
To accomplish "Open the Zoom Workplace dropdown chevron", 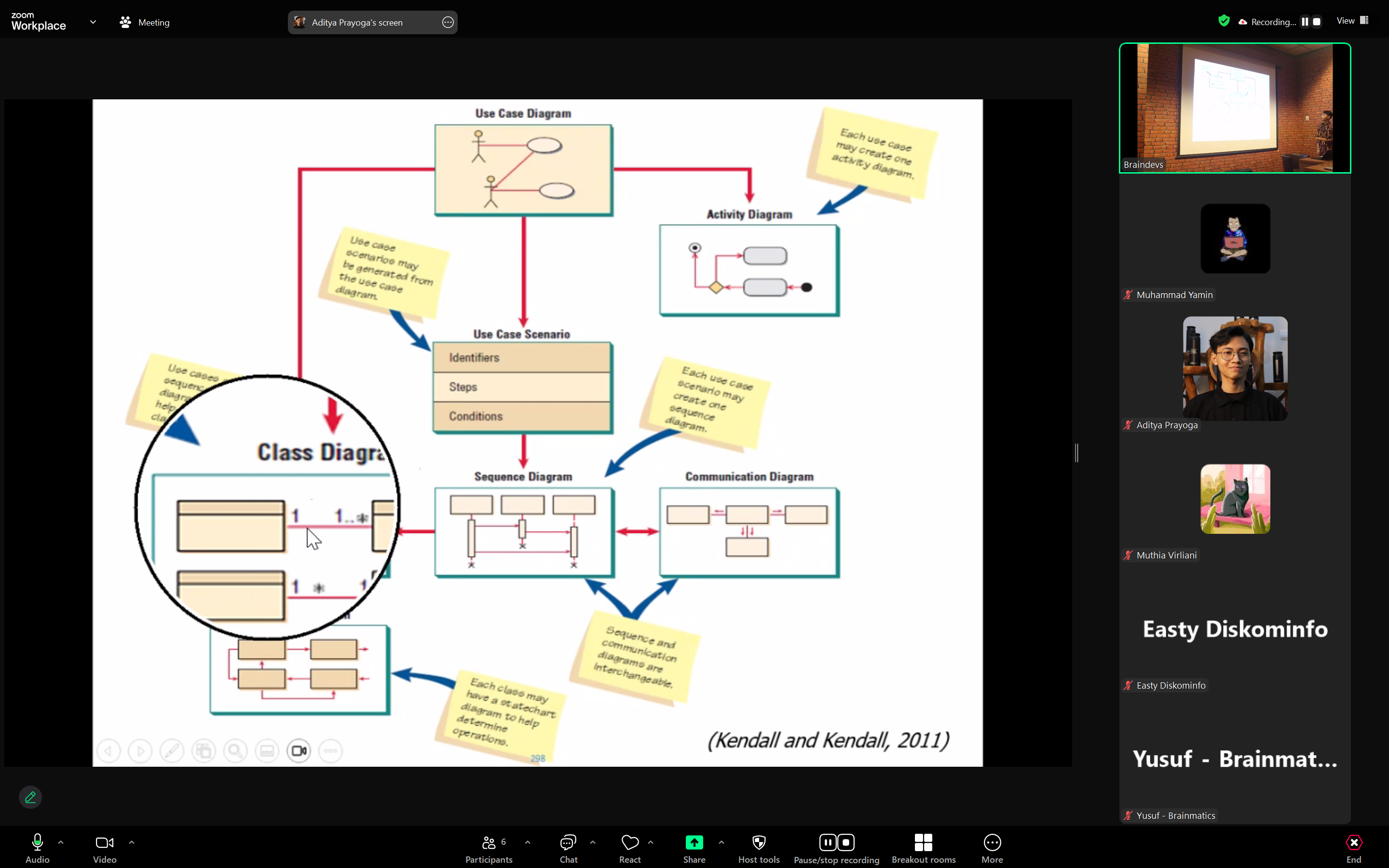I will coord(93,22).
